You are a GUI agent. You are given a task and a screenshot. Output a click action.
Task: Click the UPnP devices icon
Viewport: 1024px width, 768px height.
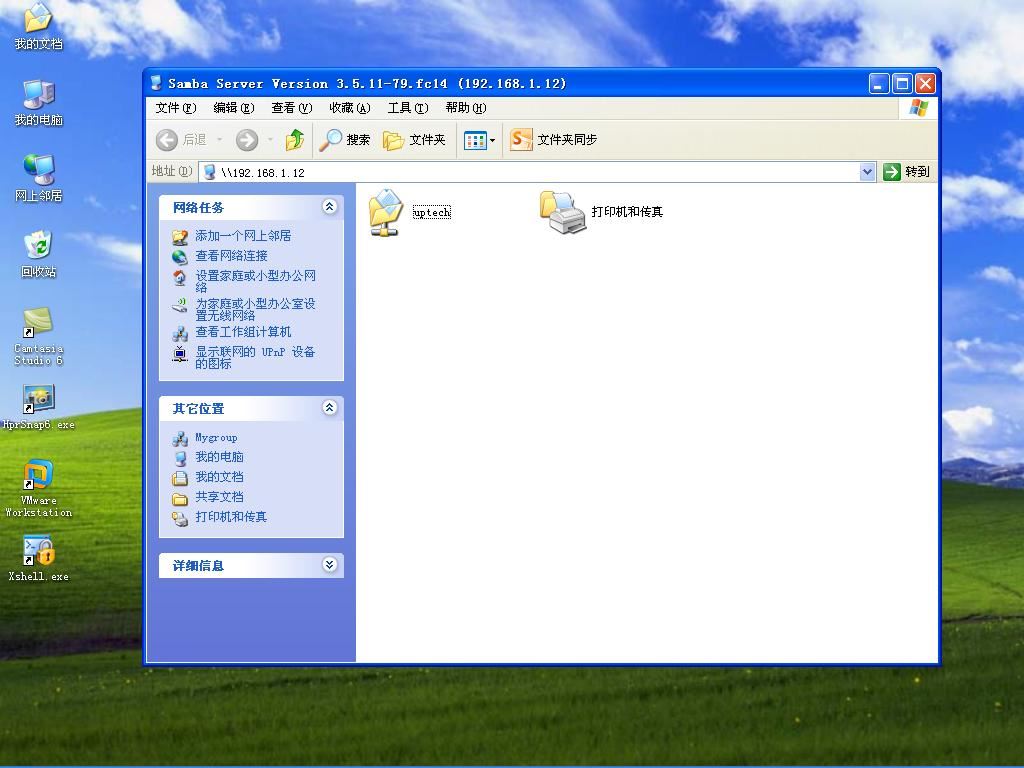point(180,354)
